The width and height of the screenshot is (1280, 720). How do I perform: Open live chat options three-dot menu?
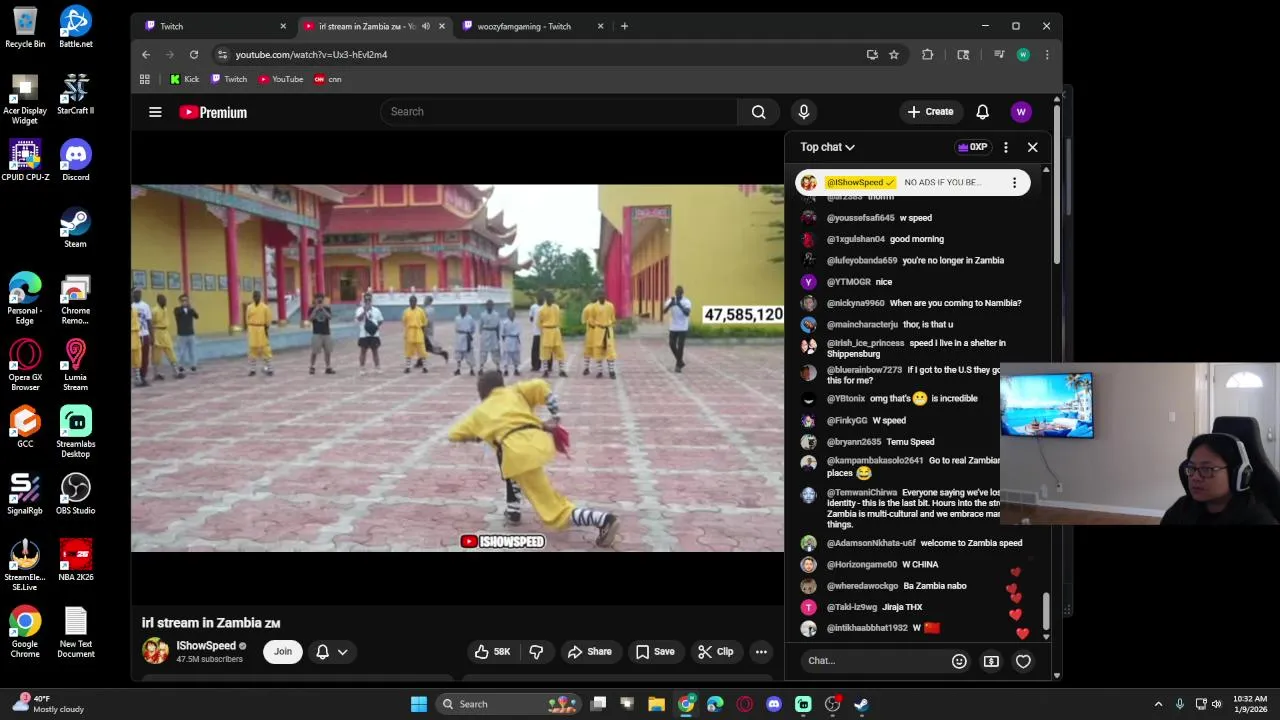click(x=1005, y=147)
